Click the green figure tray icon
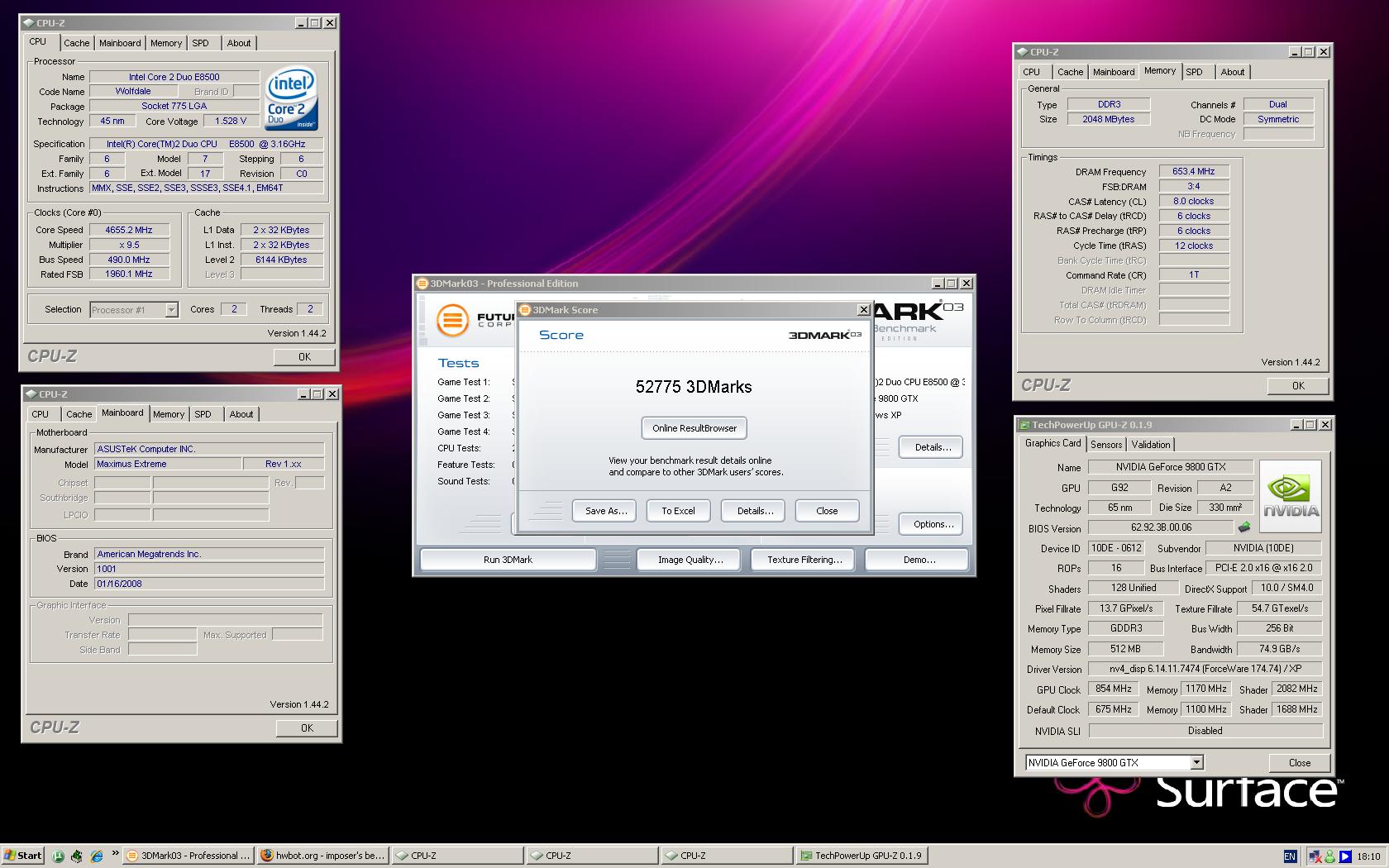This screenshot has height=868, width=1389. tap(1329, 856)
